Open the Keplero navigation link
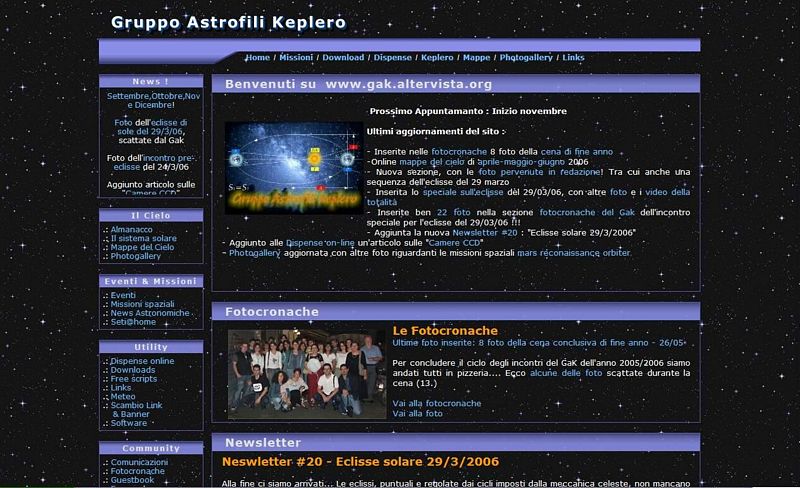This screenshot has width=800, height=488. (437, 58)
